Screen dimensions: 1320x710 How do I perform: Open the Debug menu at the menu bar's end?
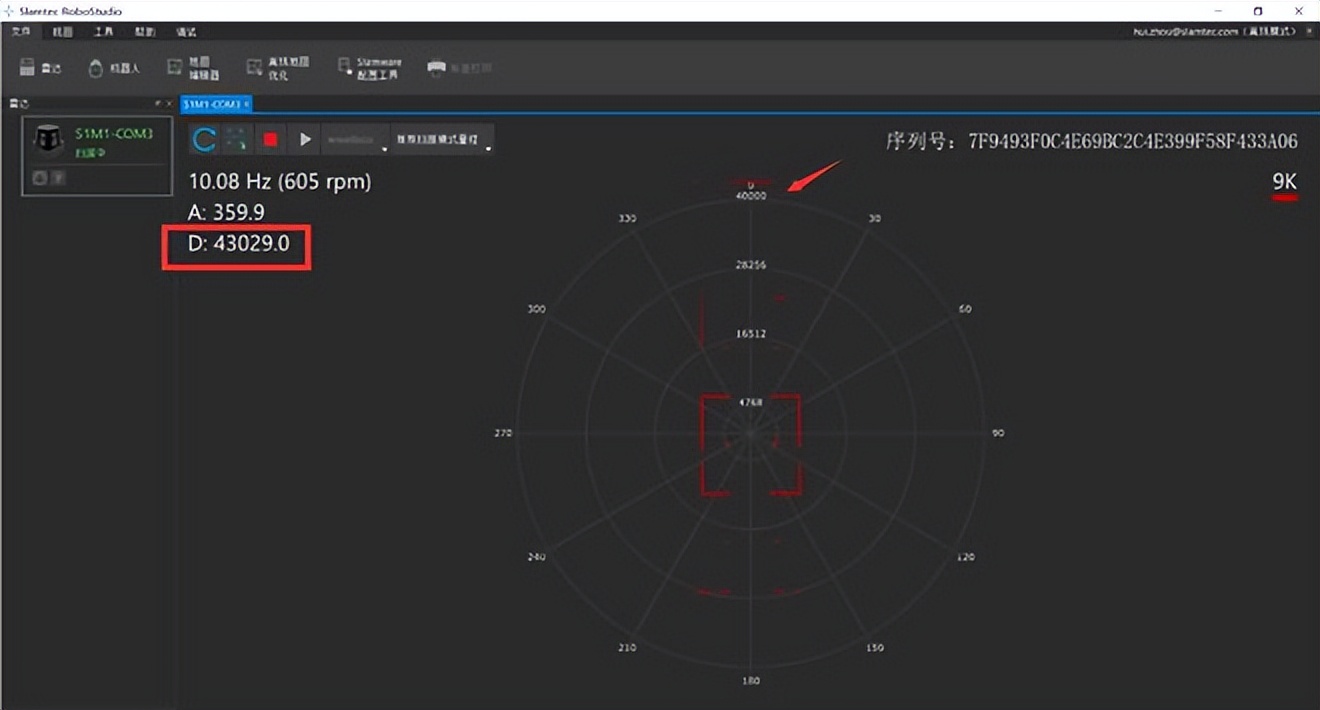click(186, 32)
